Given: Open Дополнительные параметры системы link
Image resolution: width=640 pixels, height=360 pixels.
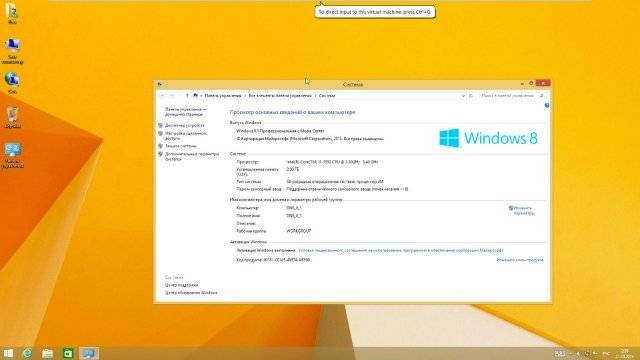Looking at the screenshot, I should tap(192, 156).
